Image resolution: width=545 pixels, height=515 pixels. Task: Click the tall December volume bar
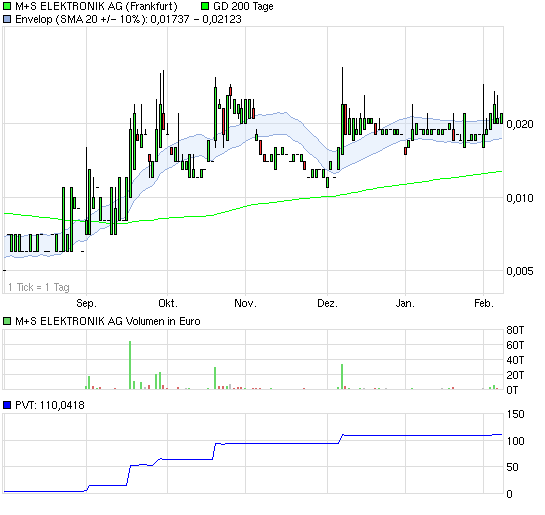pyautogui.click(x=342, y=377)
